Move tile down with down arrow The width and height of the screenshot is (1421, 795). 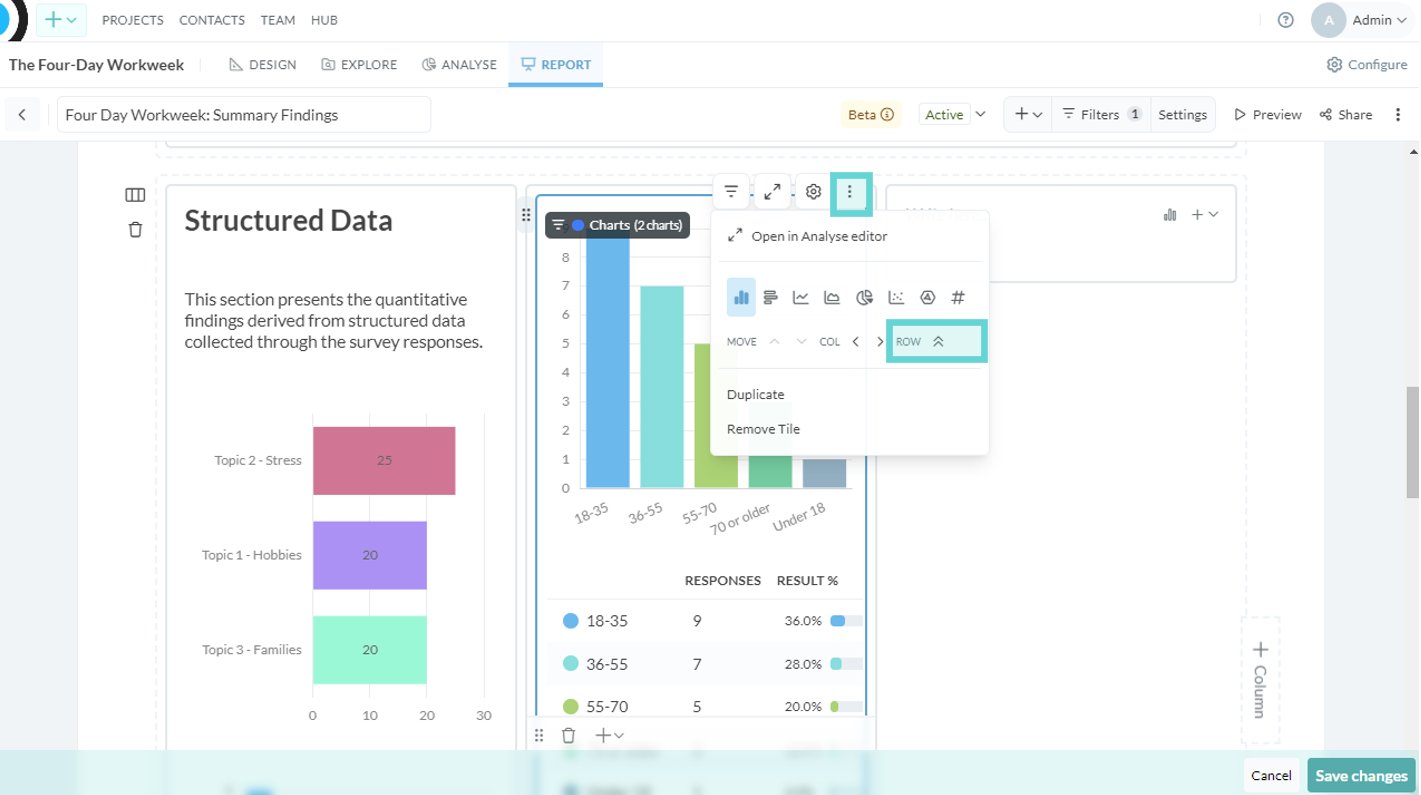[801, 341]
